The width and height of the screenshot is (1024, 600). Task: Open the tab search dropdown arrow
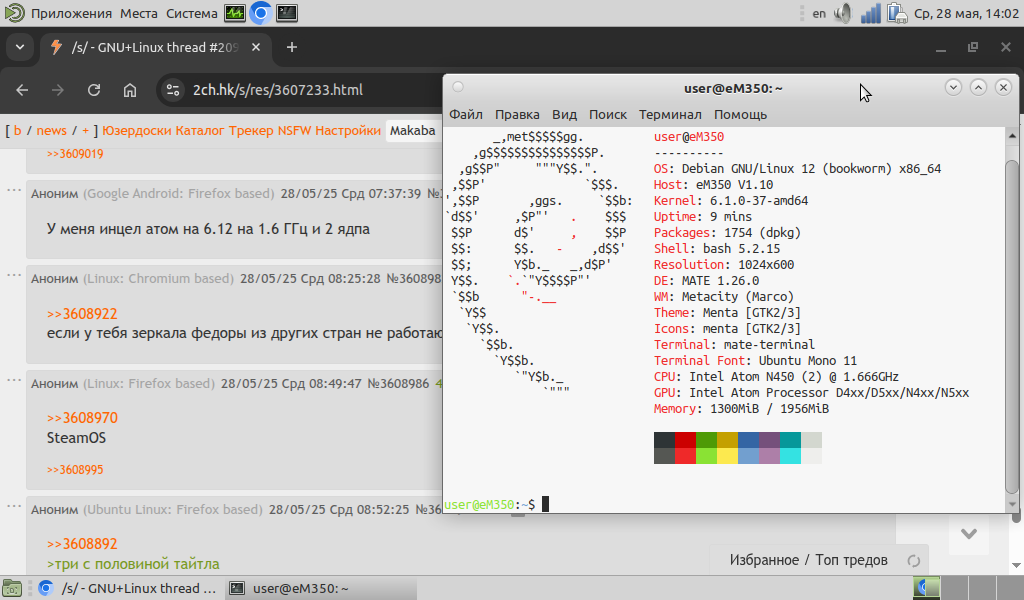pyautogui.click(x=20, y=47)
